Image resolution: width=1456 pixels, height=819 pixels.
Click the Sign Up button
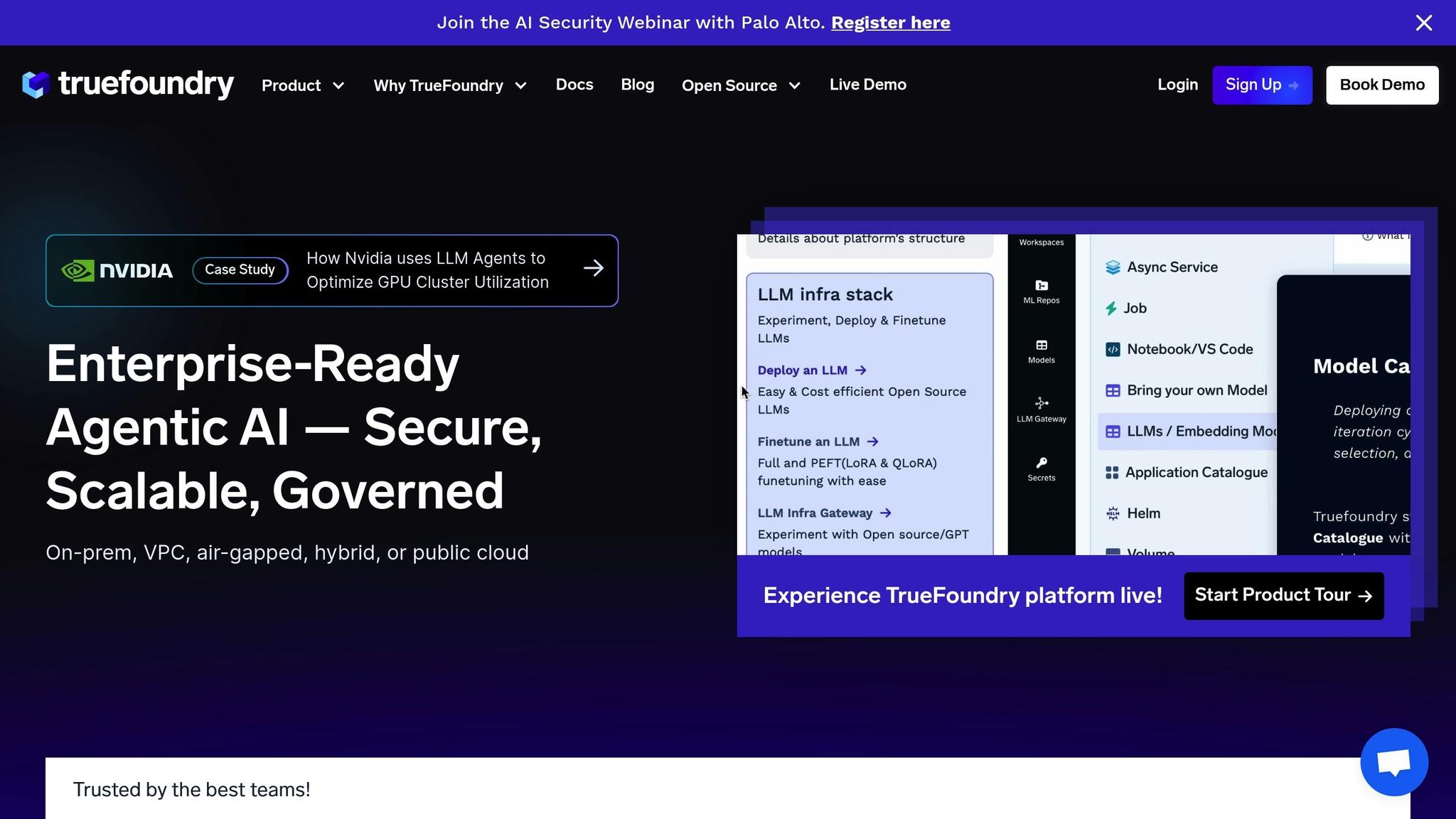[x=1262, y=85]
